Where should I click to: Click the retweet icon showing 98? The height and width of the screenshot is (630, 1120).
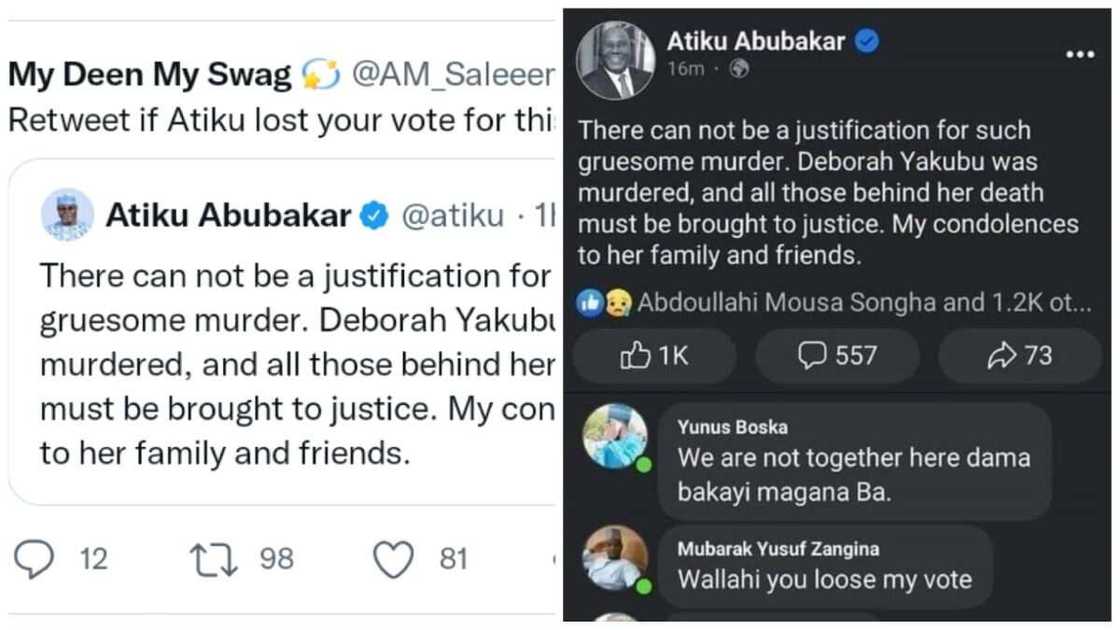click(216, 558)
